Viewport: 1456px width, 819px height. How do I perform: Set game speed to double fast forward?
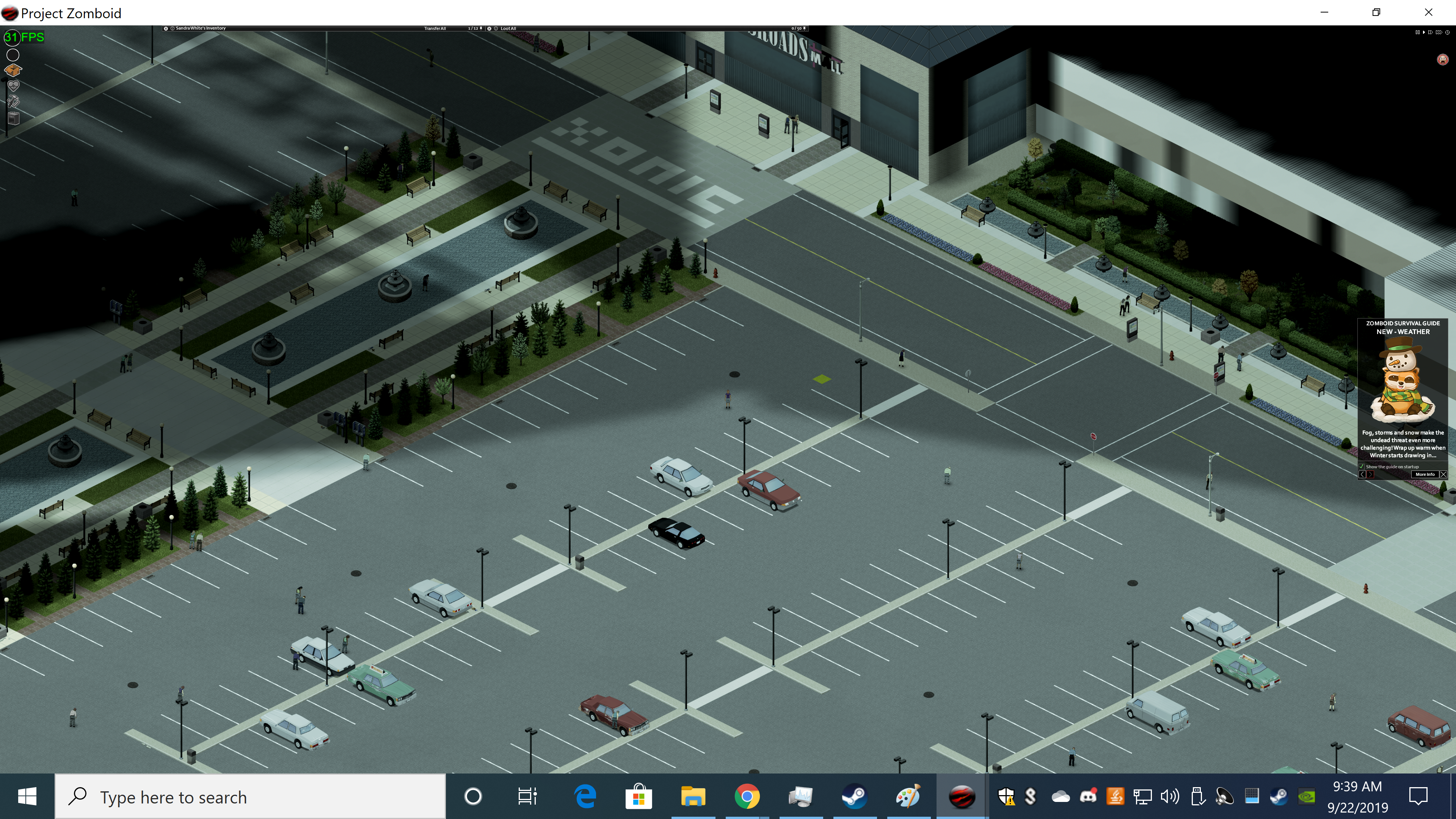(1431, 32)
